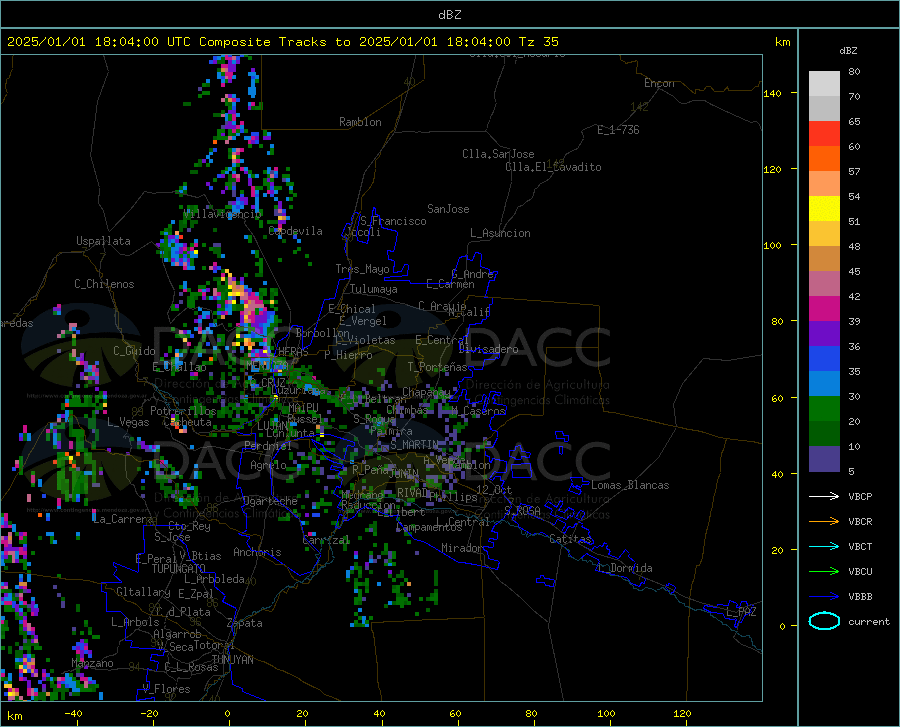Select the purple 36-39 dBZ swatch
900x727 pixels.
click(824, 334)
